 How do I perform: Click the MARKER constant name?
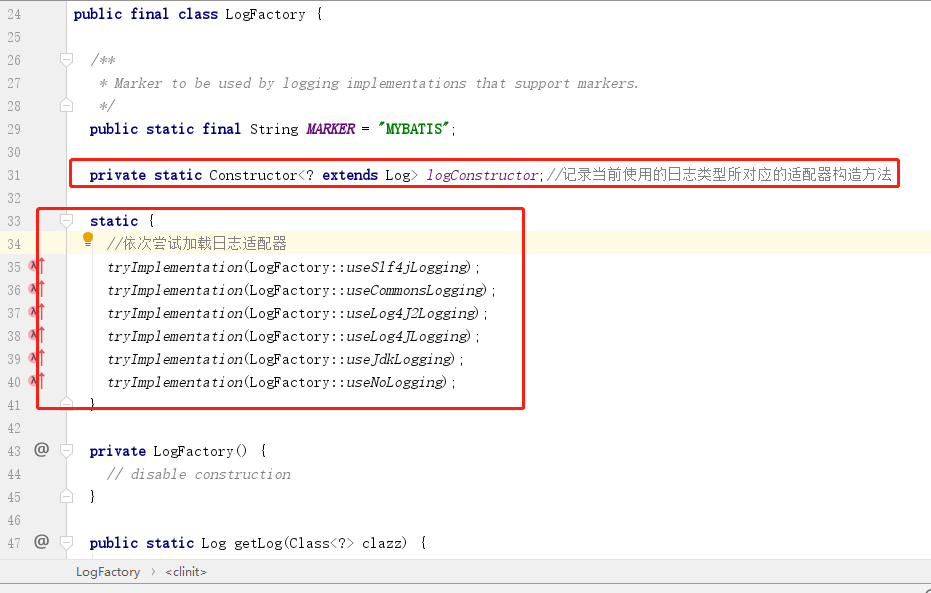pos(331,129)
